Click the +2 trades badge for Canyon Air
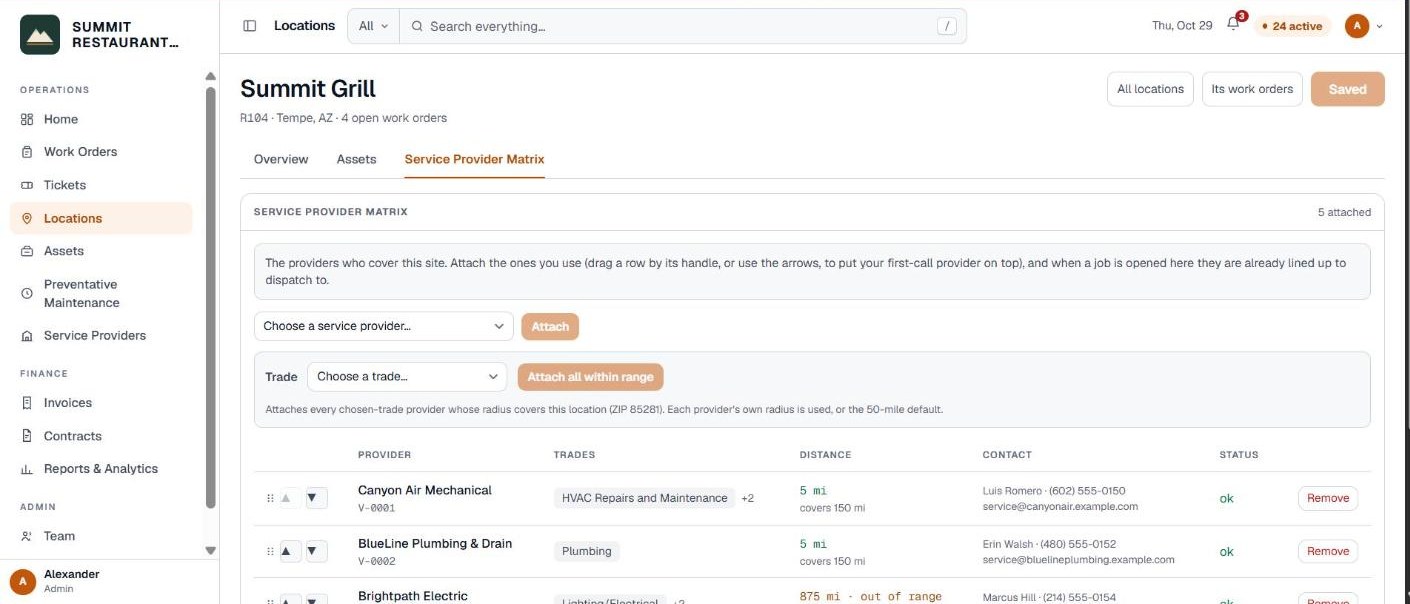The image size is (1410, 604). click(x=747, y=498)
